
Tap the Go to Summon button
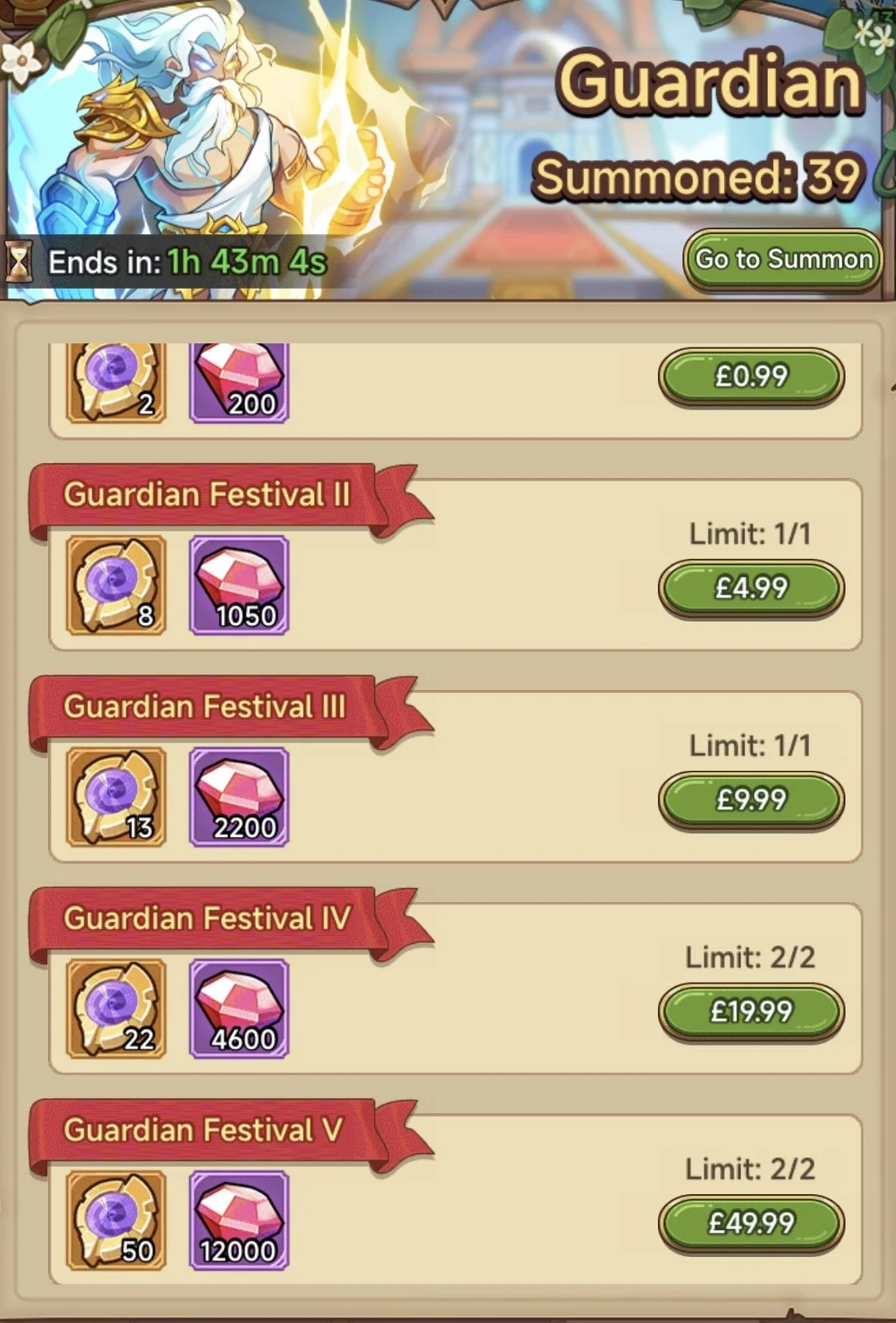783,260
